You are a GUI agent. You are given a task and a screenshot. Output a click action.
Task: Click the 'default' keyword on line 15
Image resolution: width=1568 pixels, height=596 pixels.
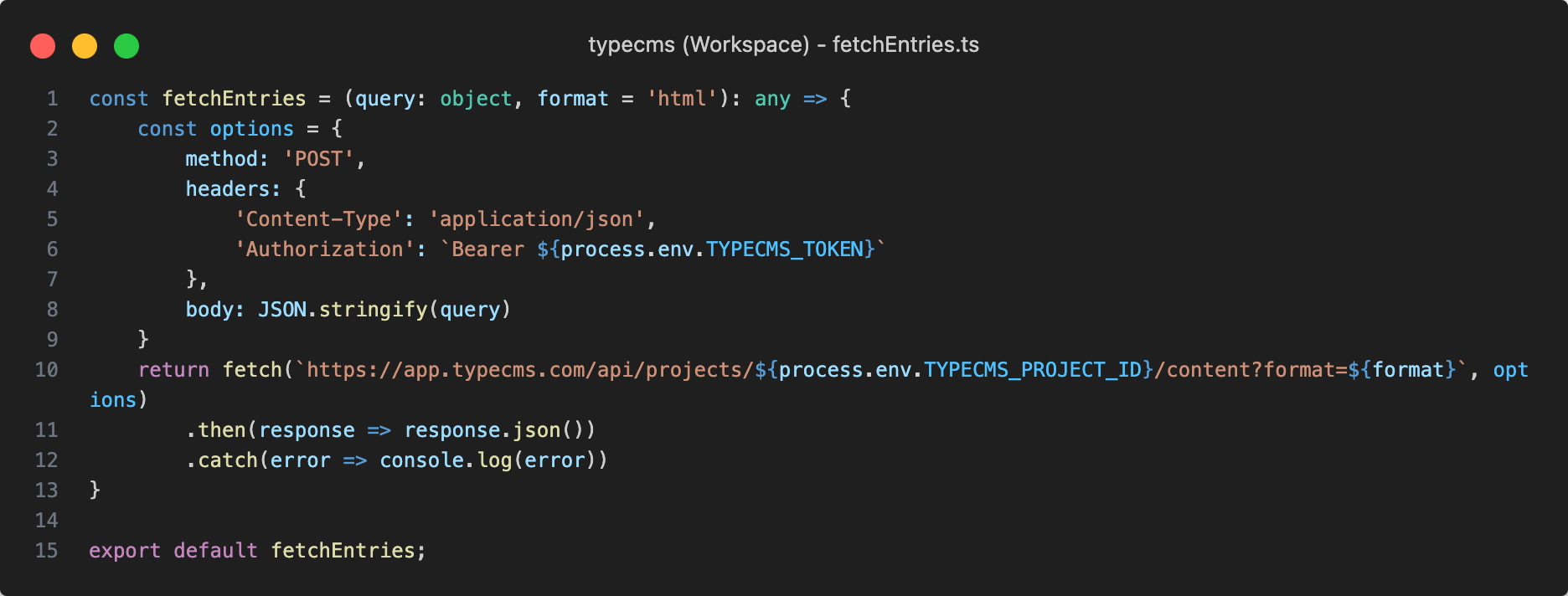[x=216, y=551]
